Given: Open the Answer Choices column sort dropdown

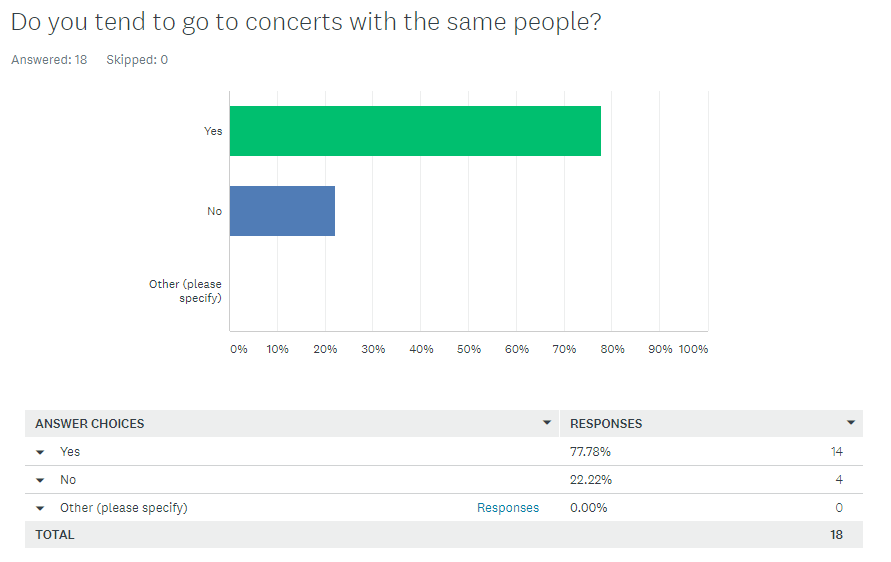Looking at the screenshot, I should [547, 423].
